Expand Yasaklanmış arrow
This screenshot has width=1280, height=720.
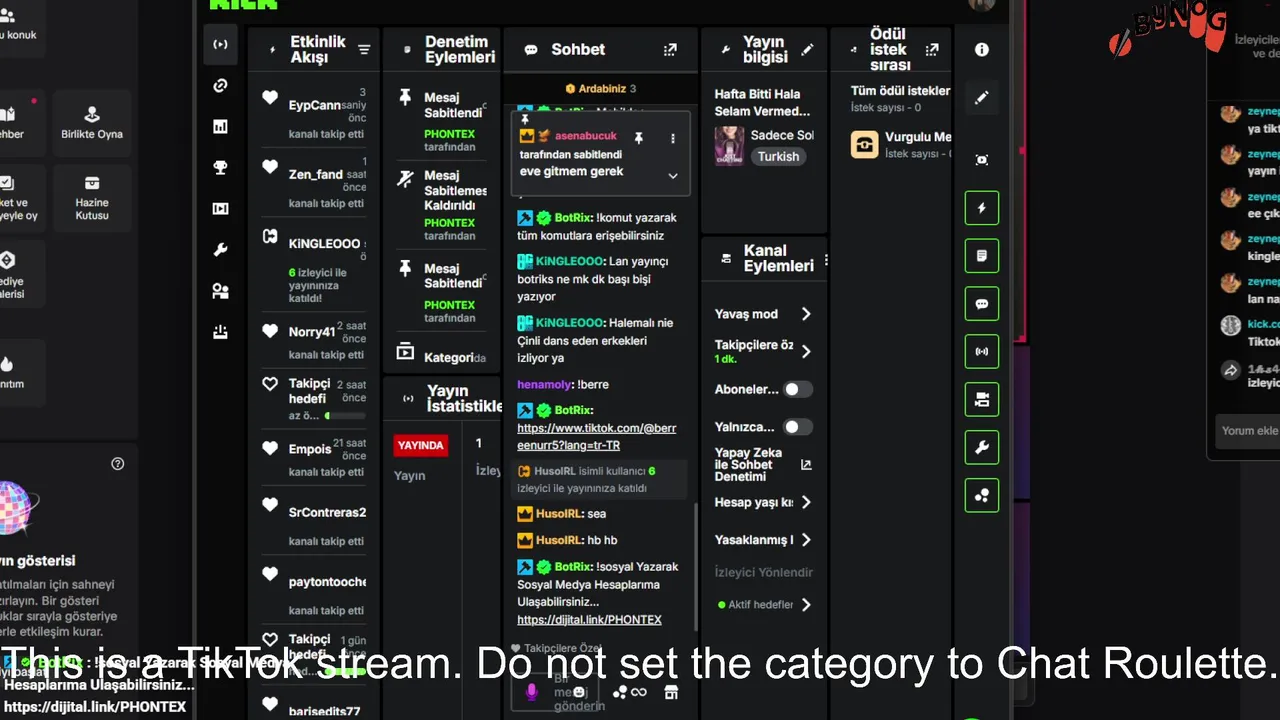[806, 540]
